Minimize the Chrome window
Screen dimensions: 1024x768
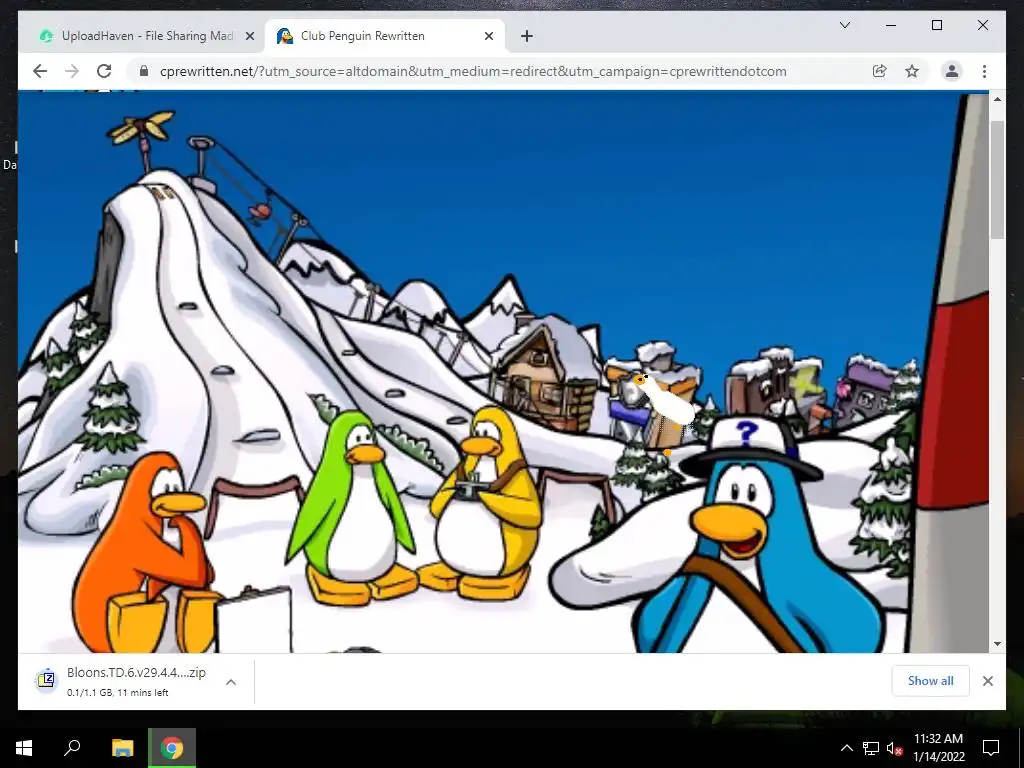pyautogui.click(x=891, y=25)
